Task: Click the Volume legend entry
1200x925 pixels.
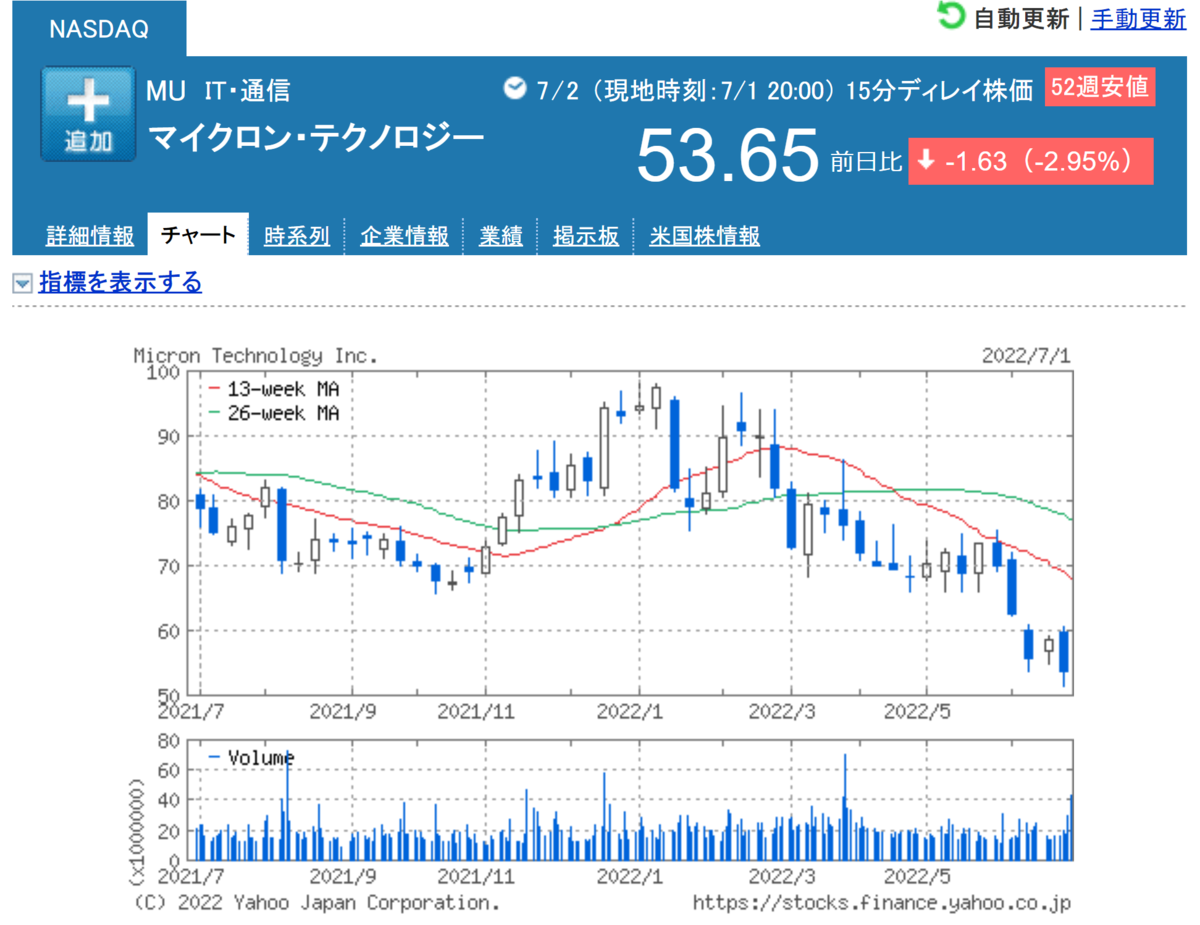Action: pos(250,757)
